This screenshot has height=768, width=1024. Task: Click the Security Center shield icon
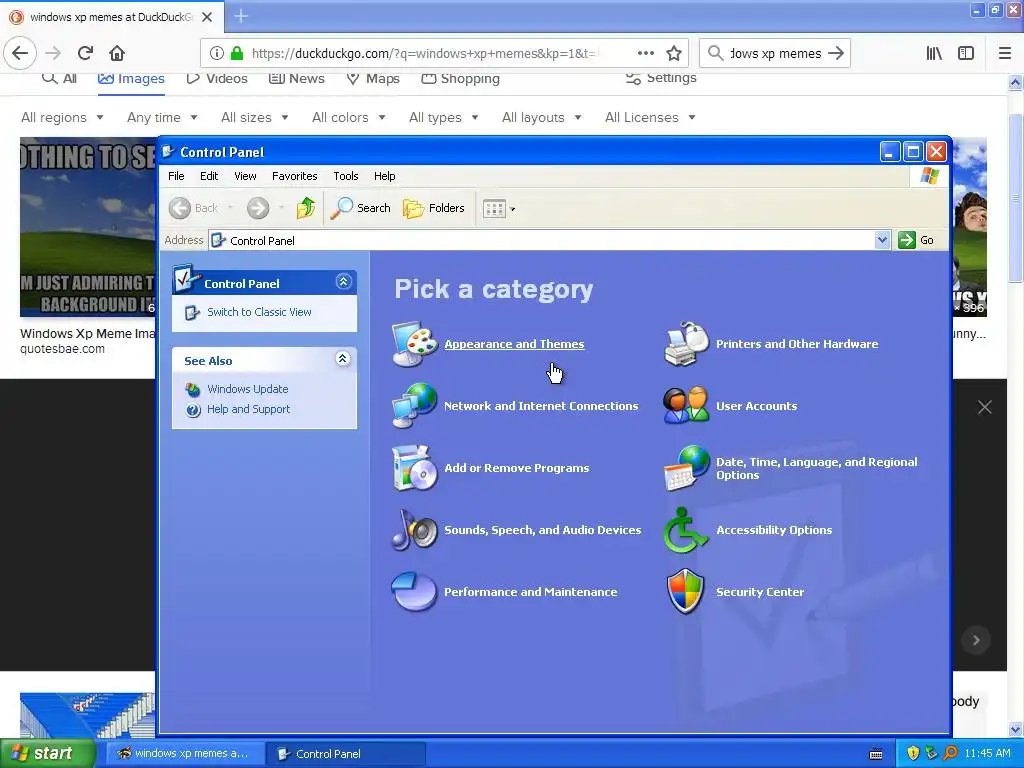(686, 592)
